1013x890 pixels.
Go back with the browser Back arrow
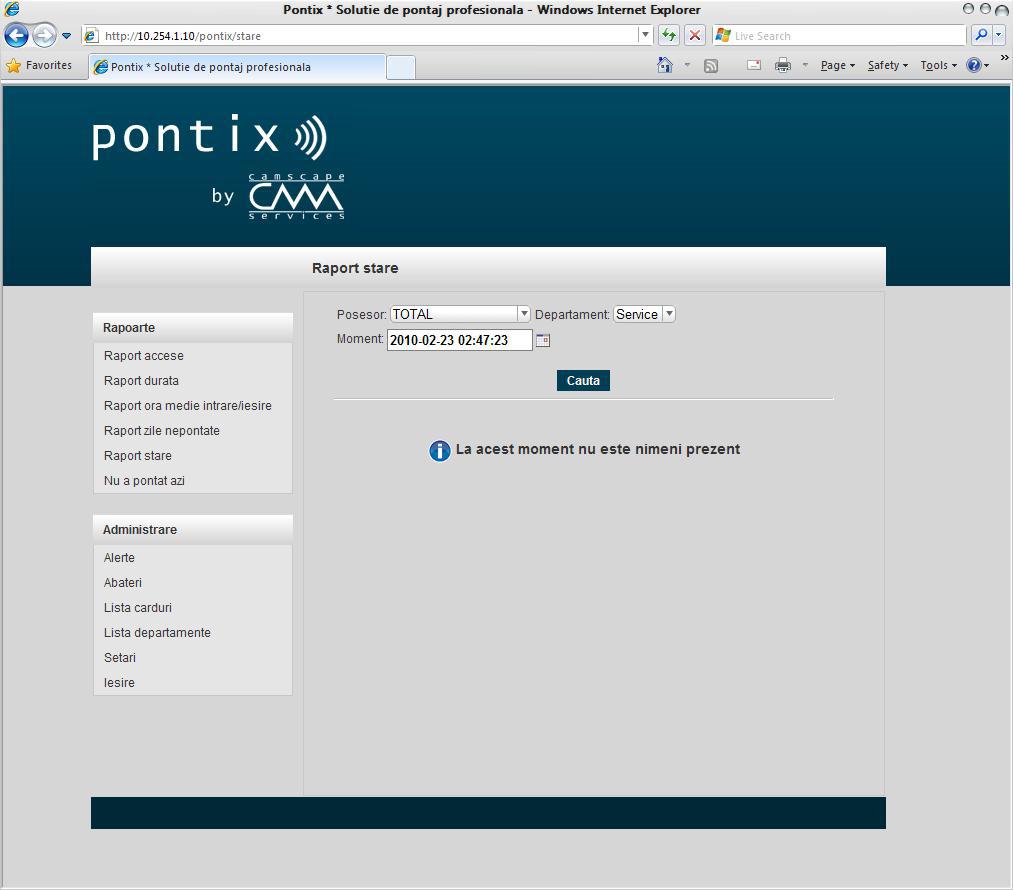click(x=16, y=36)
